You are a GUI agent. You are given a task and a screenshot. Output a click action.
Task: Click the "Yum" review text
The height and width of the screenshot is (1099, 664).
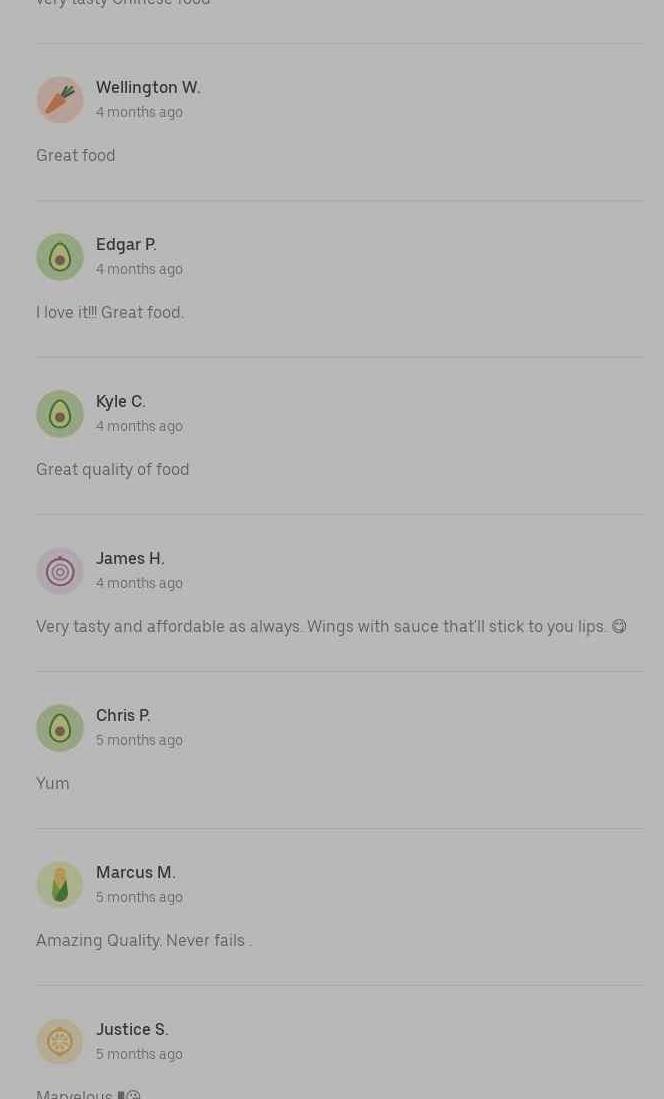point(53,784)
